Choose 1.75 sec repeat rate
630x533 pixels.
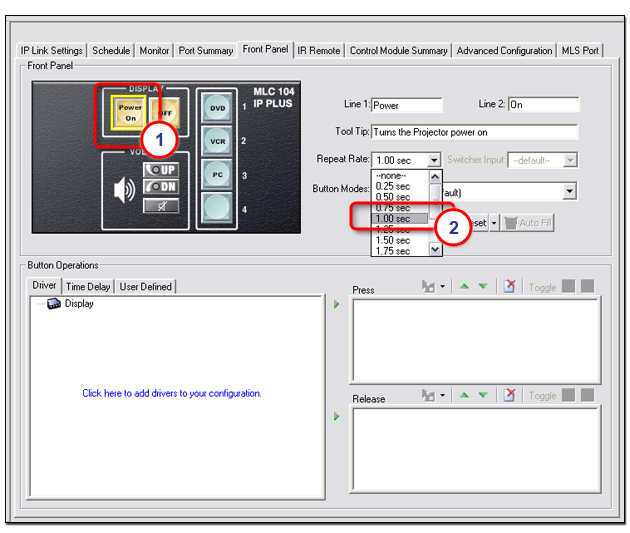(401, 251)
